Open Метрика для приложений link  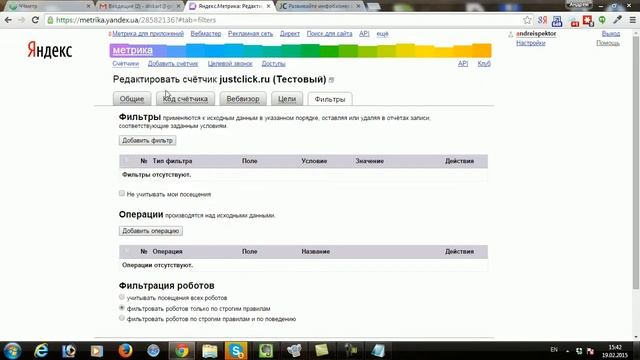[148, 34]
